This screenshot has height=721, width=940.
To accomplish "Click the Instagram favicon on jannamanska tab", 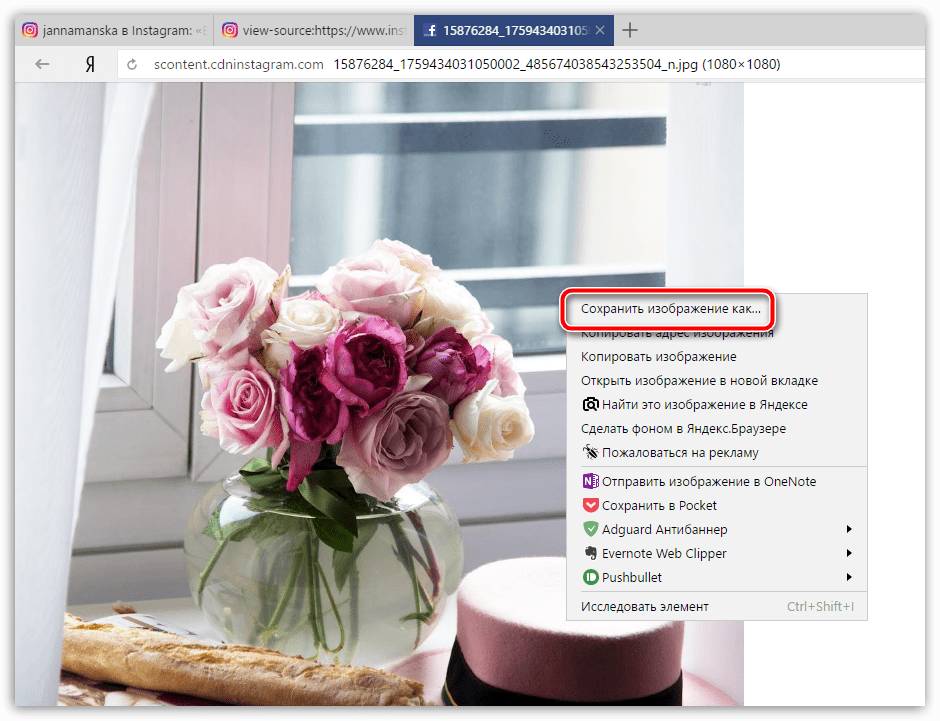I will coord(30,30).
